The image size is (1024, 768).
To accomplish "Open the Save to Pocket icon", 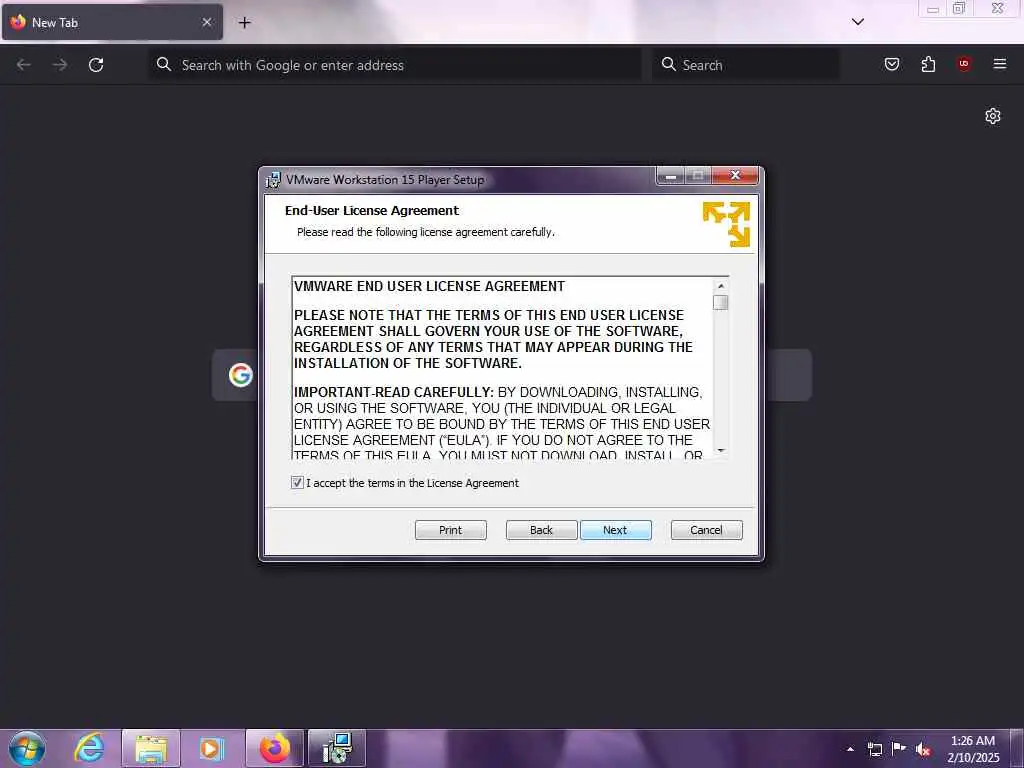I will 892,64.
